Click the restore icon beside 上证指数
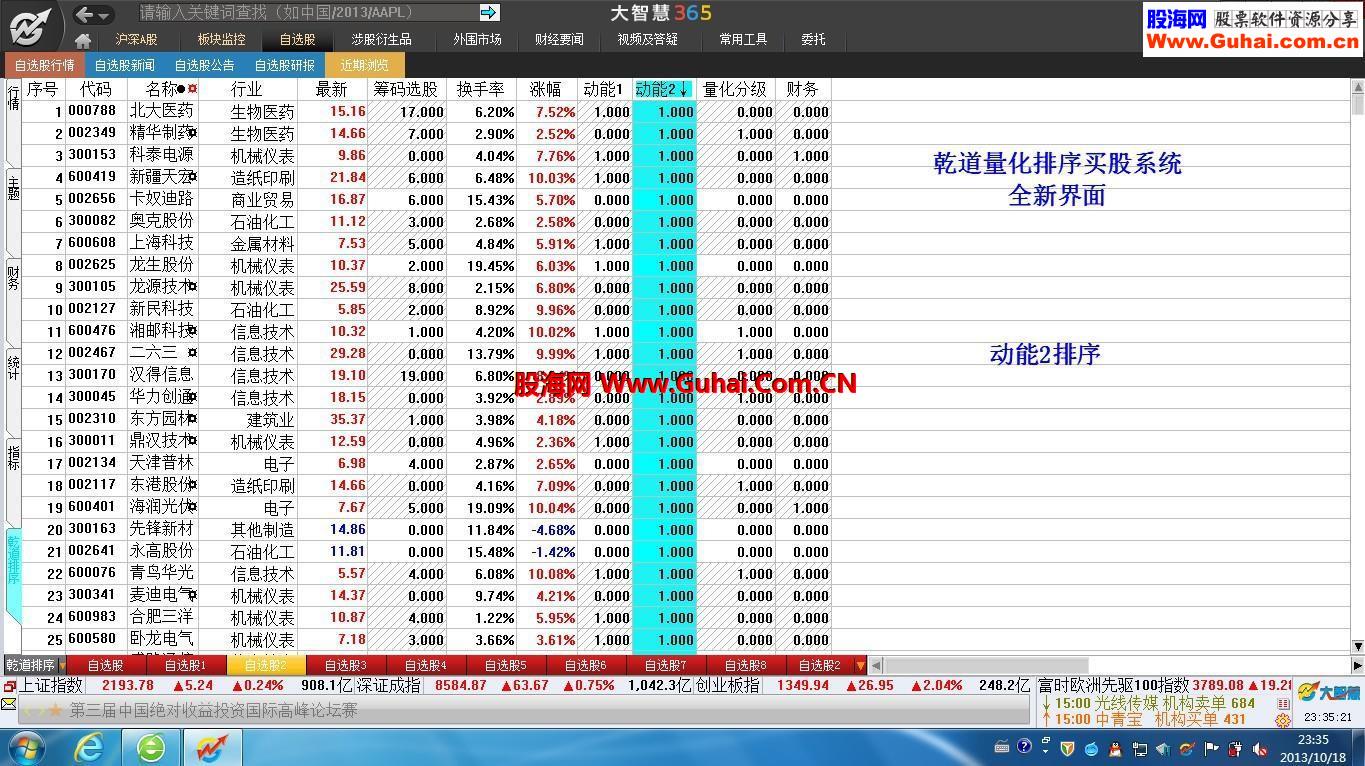The height and width of the screenshot is (766, 1365). pos(9,686)
